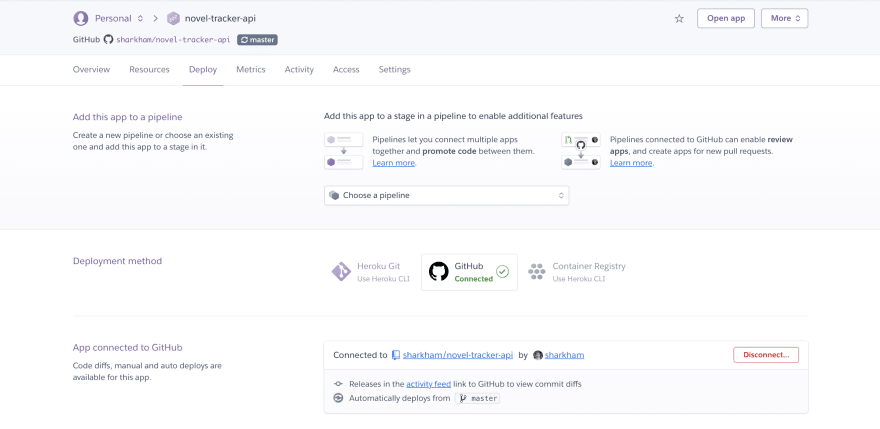880x429 pixels.
Task: Click the Heroku Git diamond icon
Action: coord(341,272)
